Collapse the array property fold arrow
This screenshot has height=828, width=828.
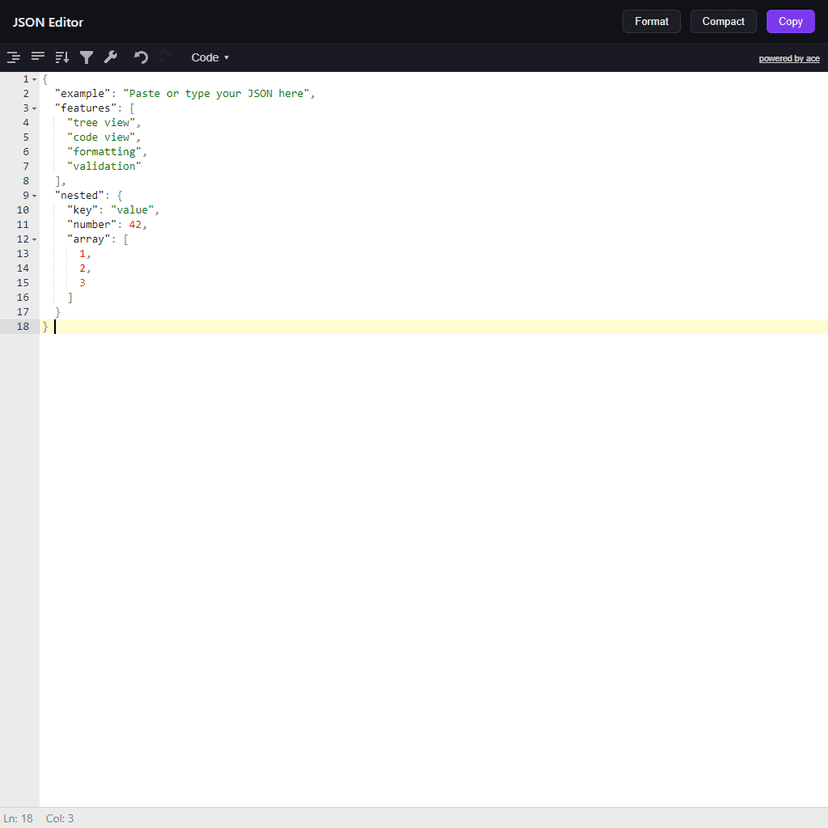(33, 238)
